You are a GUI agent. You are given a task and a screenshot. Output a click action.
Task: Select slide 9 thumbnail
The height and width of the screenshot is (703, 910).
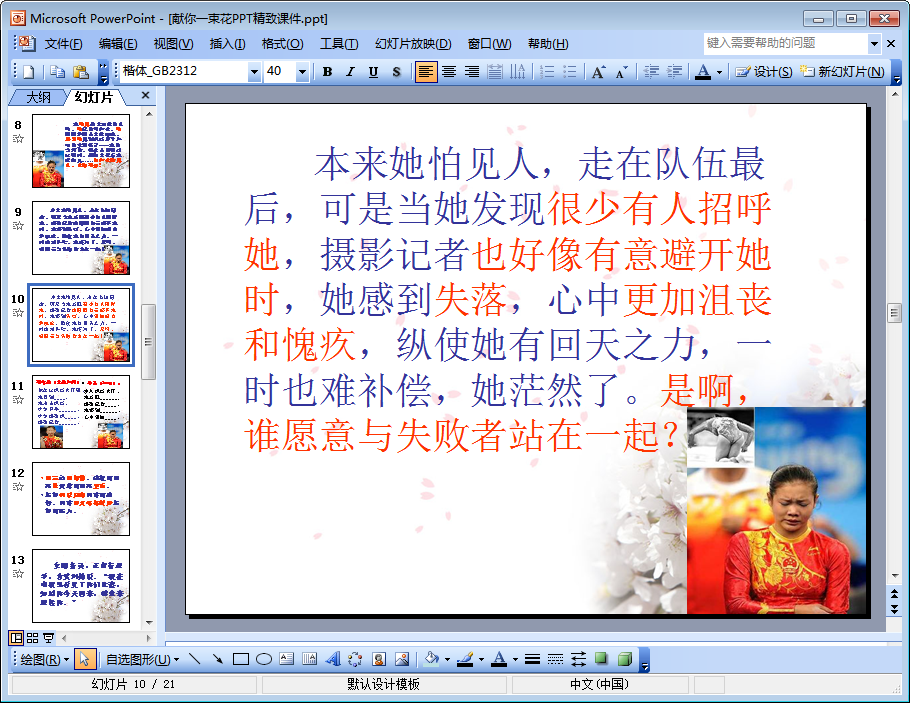coord(81,238)
